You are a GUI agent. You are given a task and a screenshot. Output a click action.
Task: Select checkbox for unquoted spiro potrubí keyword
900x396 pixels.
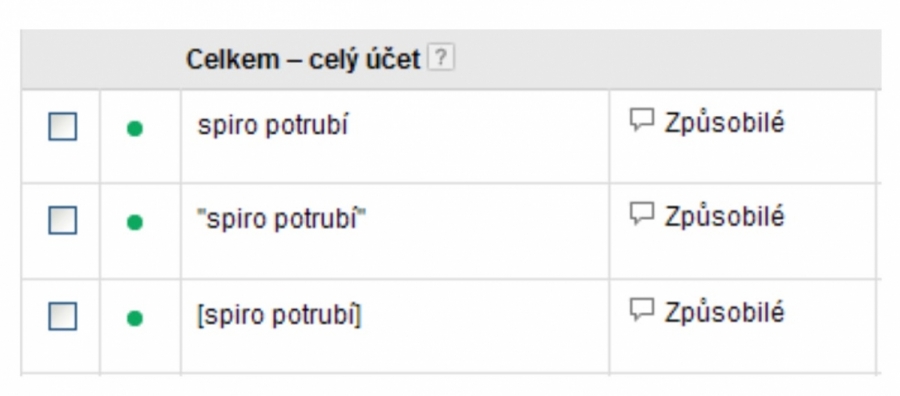[63, 127]
